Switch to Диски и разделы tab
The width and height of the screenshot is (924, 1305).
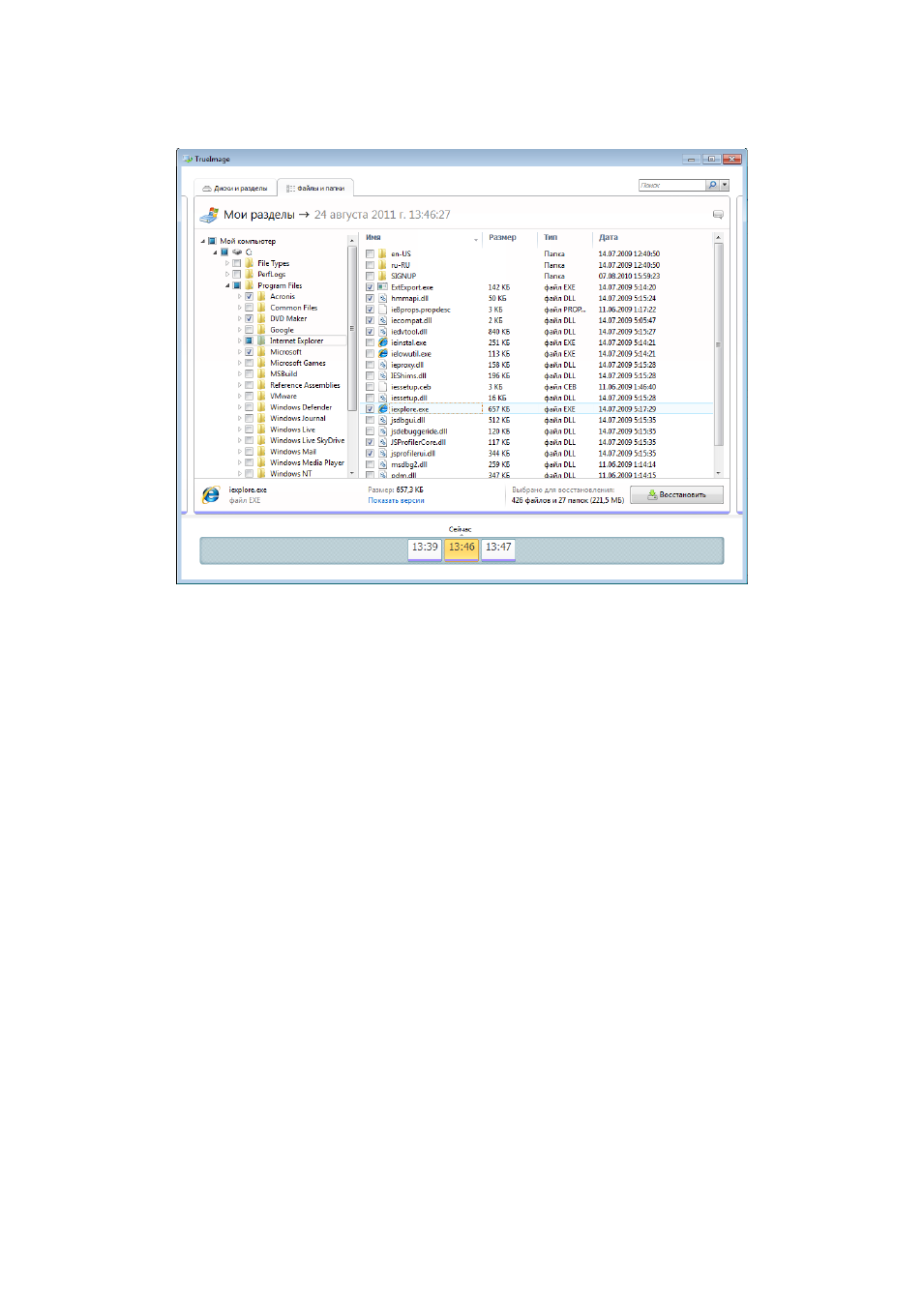(x=235, y=189)
